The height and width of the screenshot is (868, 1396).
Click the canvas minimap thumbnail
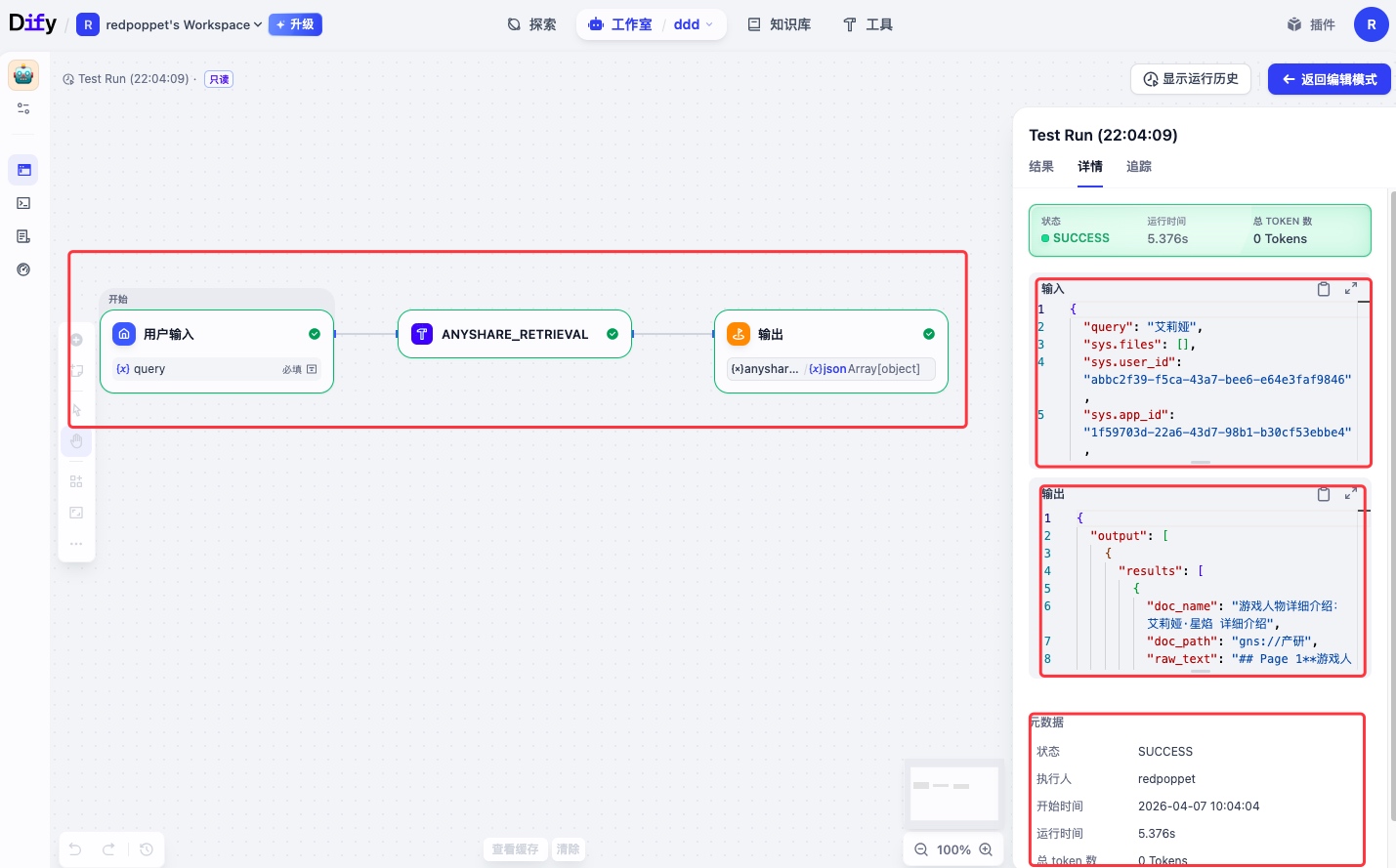[953, 793]
